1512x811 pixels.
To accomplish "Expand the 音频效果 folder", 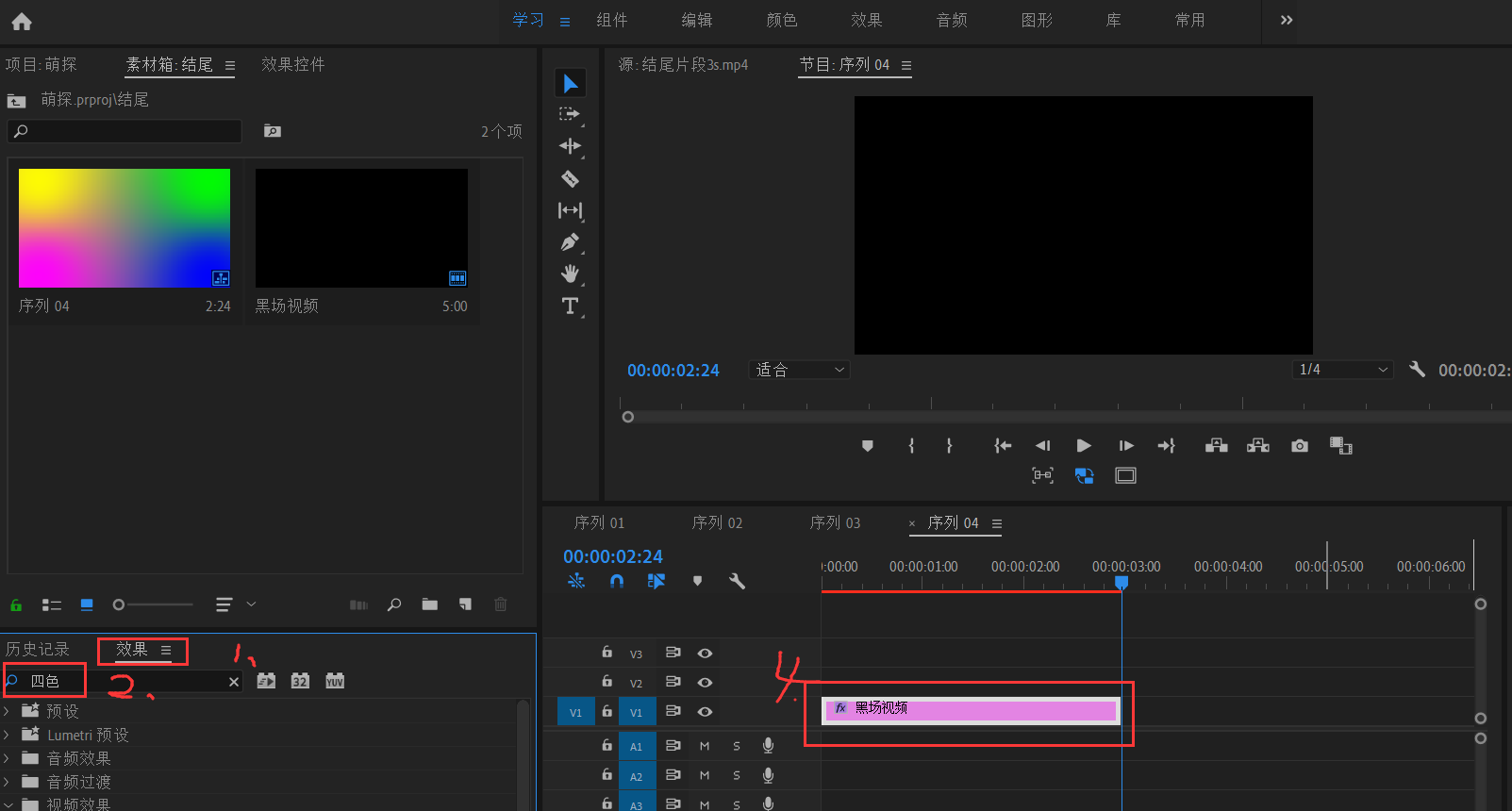I will coord(8,757).
